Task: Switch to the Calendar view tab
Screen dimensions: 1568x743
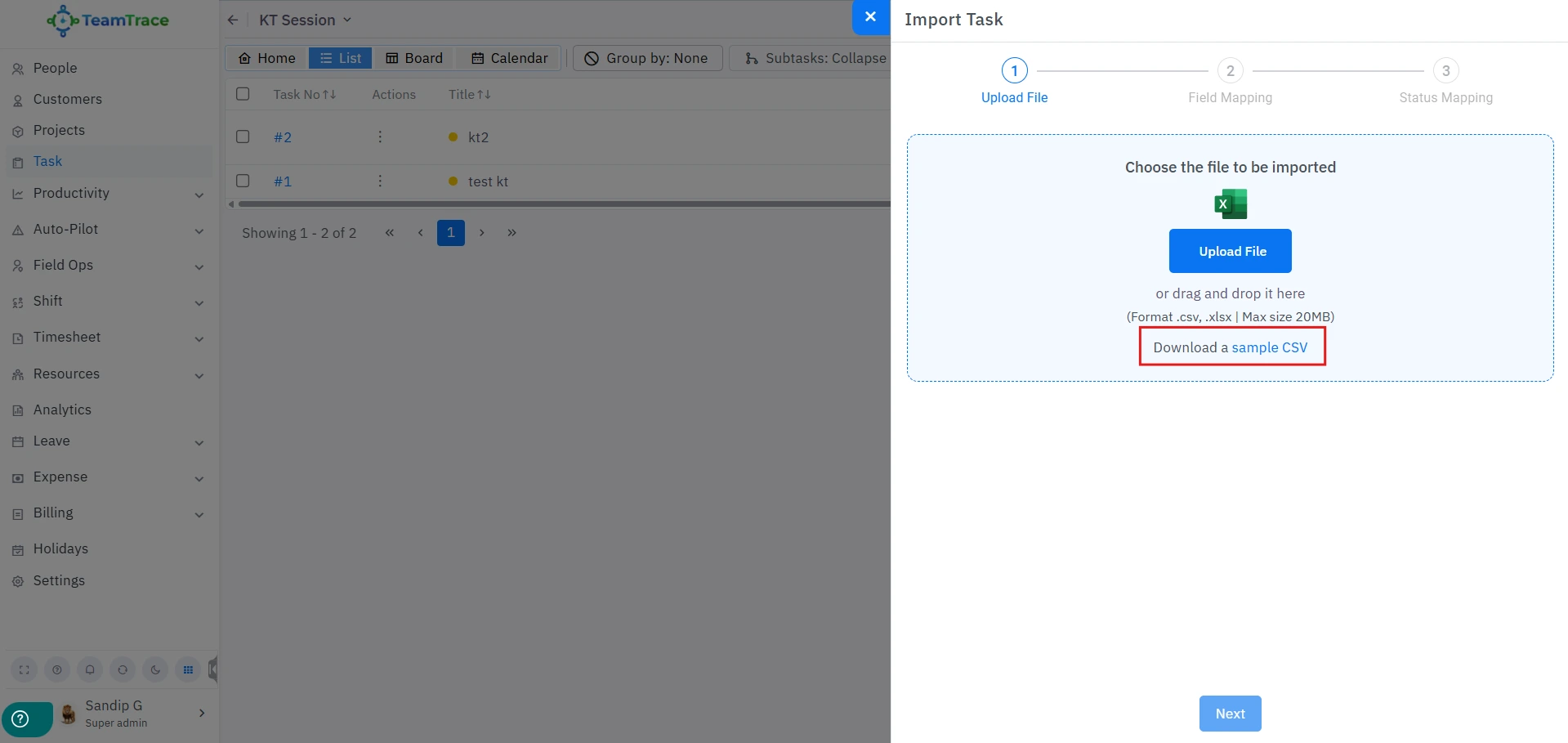Action: (510, 58)
